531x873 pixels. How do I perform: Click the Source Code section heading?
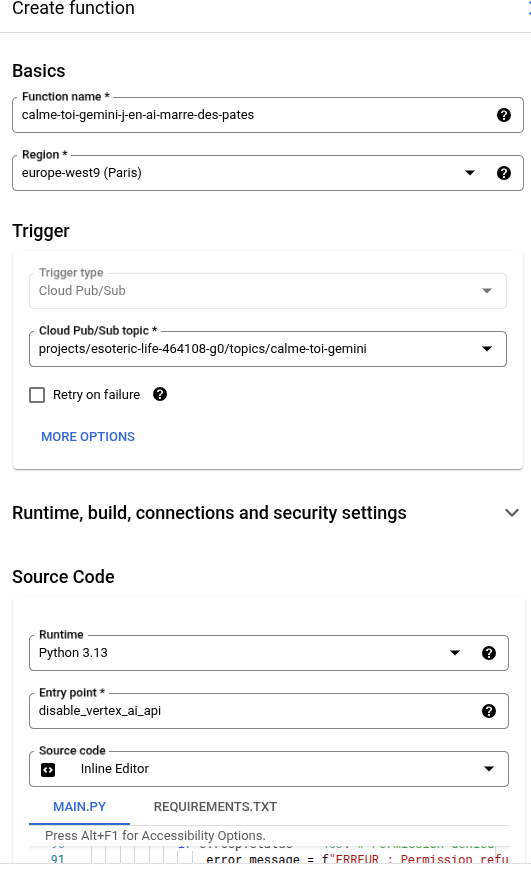[x=63, y=577]
